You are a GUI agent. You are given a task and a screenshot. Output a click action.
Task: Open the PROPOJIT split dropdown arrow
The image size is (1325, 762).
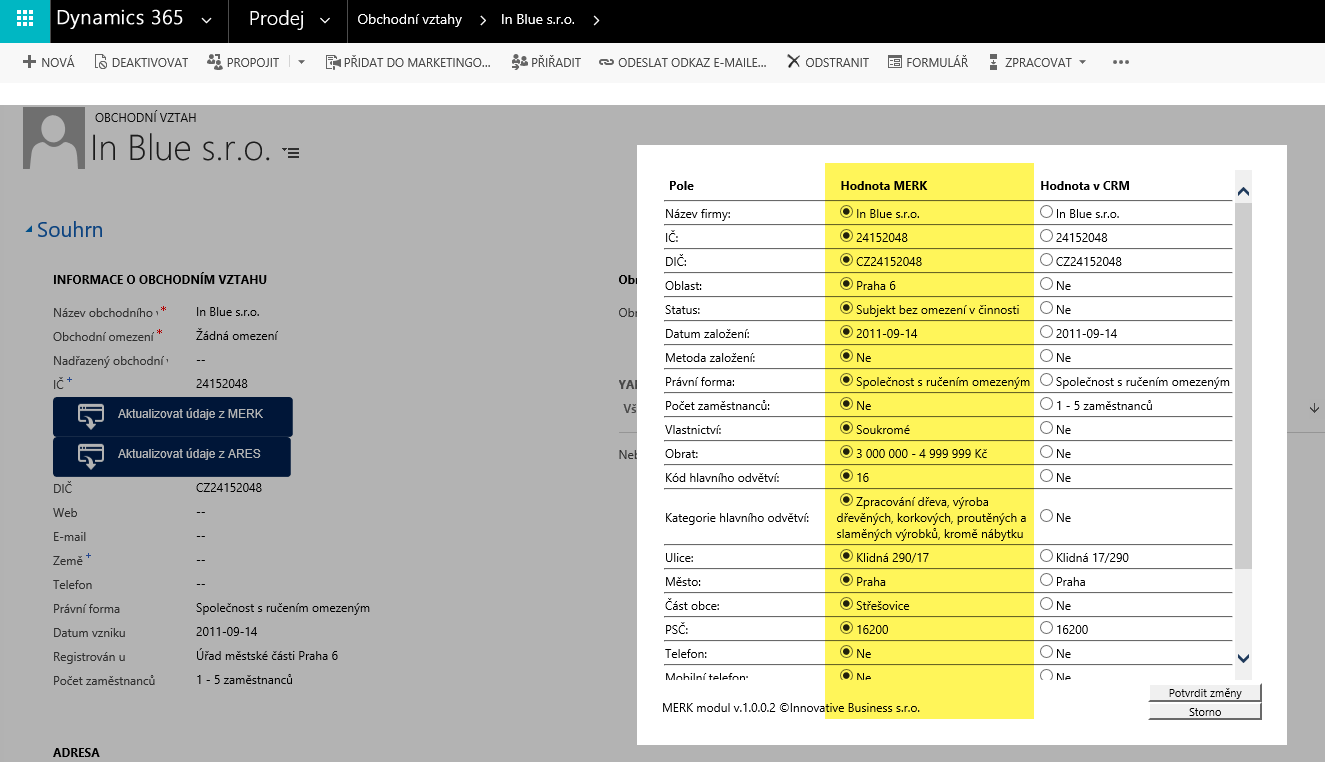[x=301, y=62]
